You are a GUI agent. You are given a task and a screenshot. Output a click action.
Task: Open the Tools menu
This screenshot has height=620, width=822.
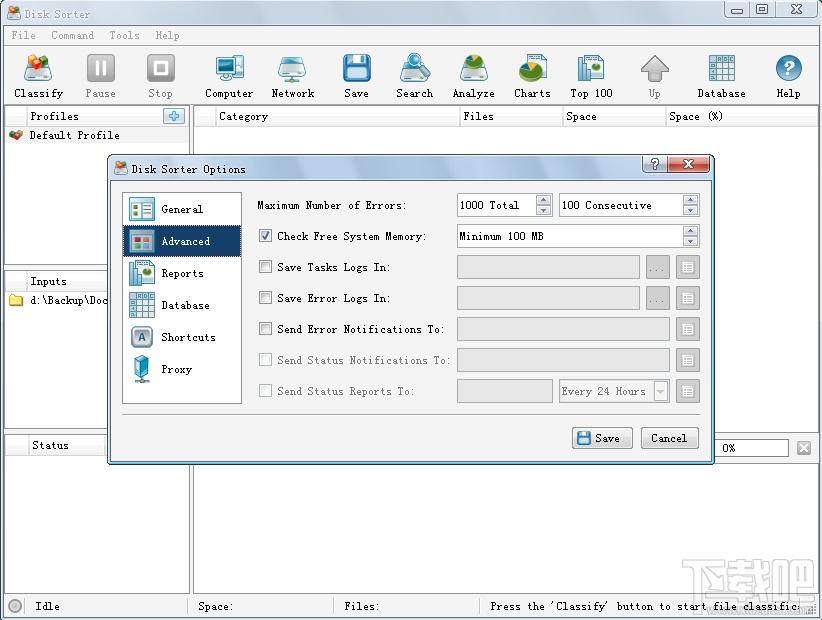[124, 35]
